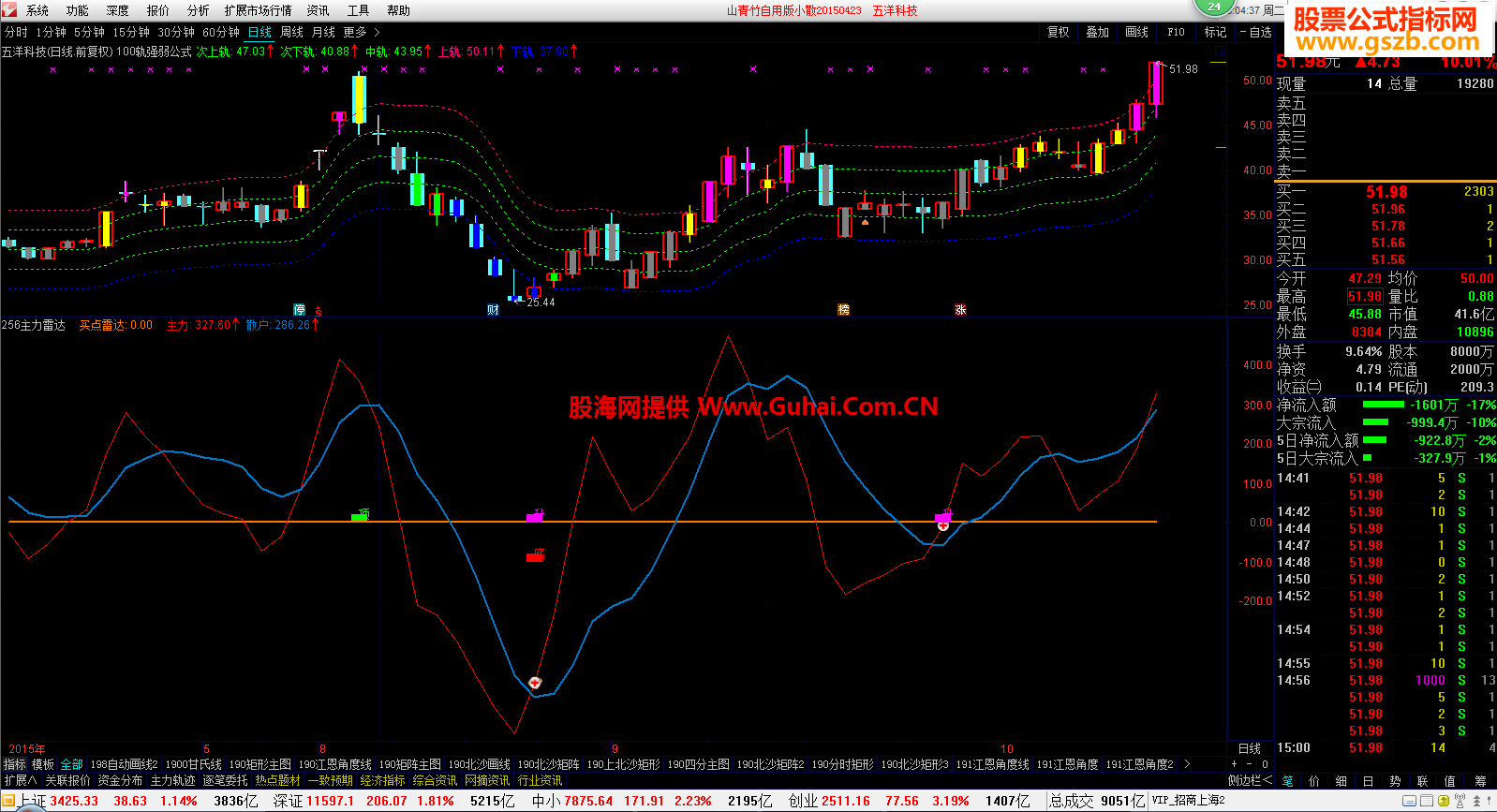Click the red cross marker at indicator bottom

pyautogui.click(x=535, y=683)
